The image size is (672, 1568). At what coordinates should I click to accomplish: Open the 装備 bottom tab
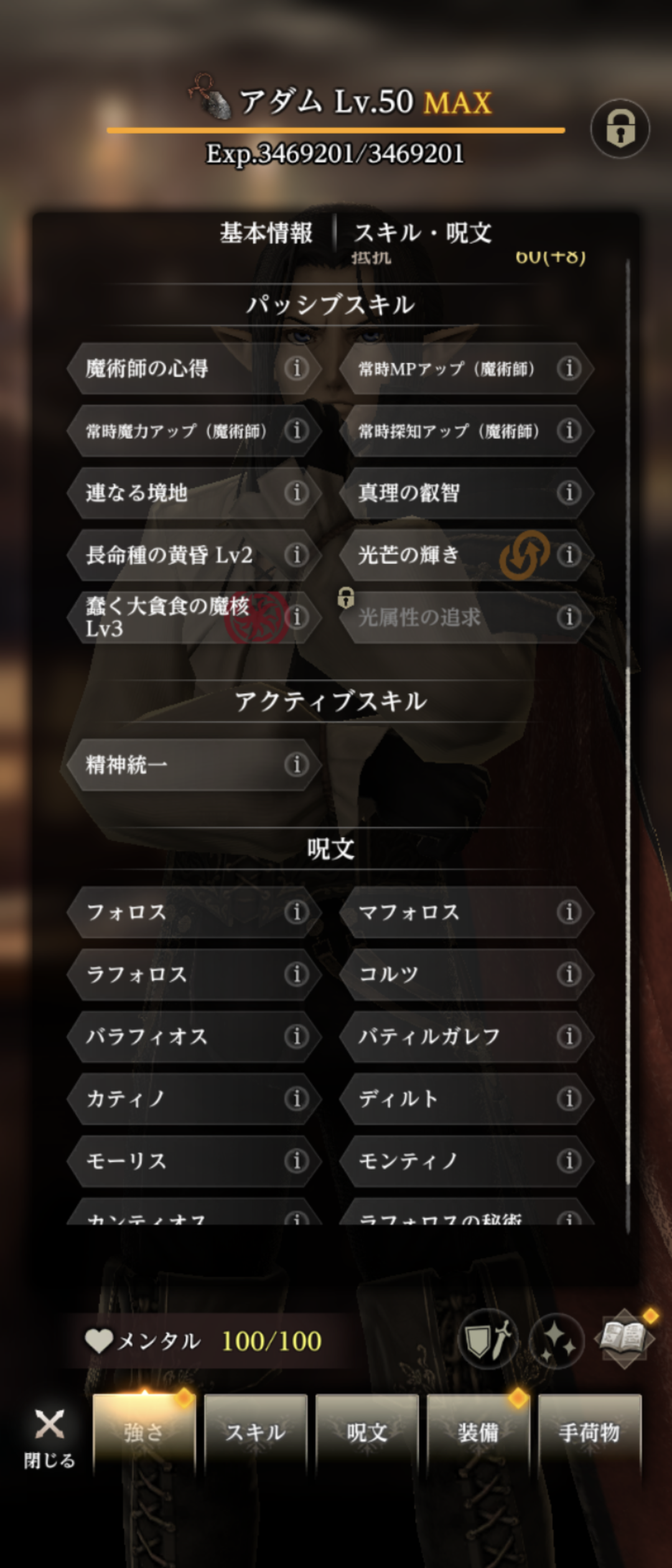[478, 1432]
